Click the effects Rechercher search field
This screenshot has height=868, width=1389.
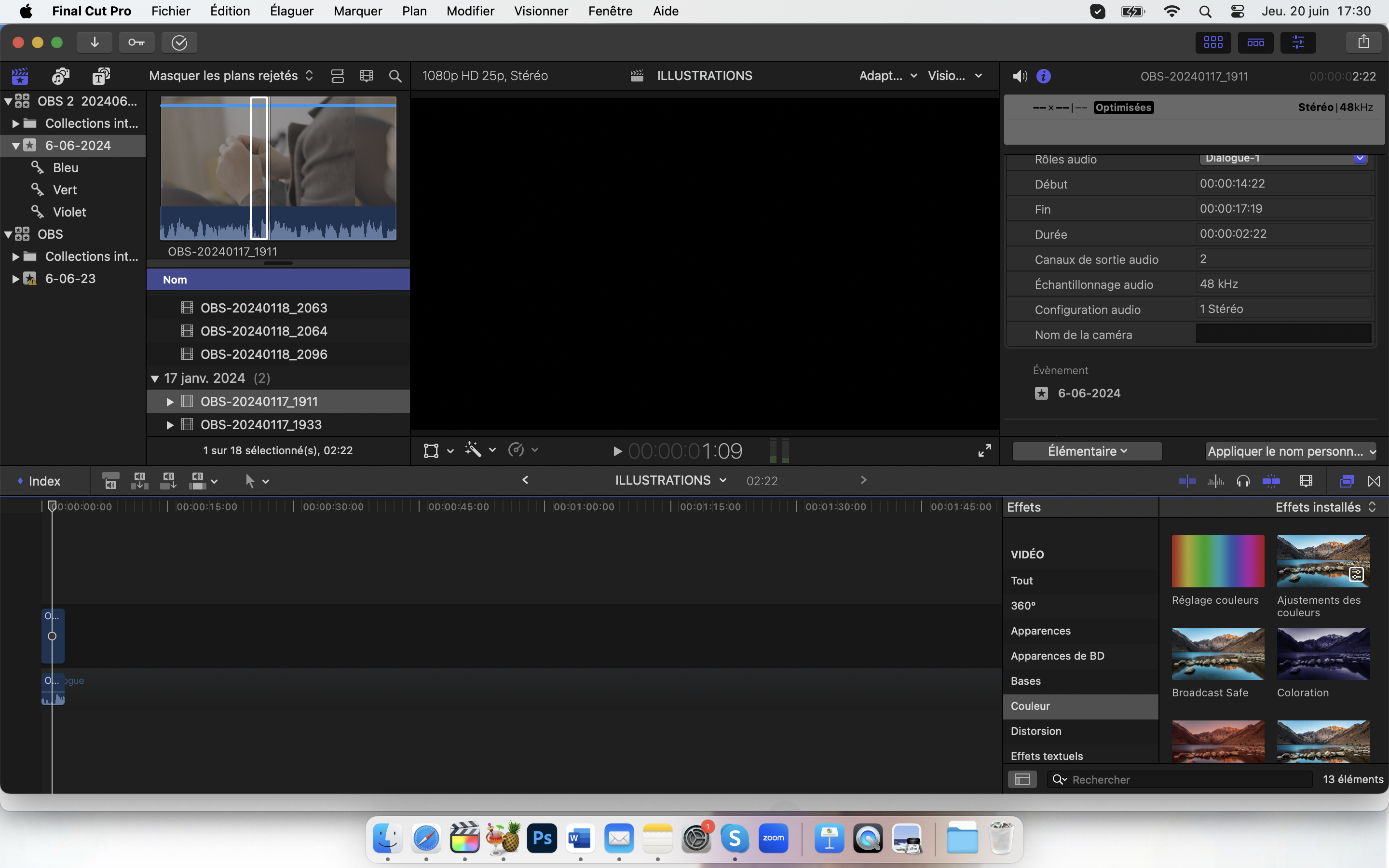coord(1180,779)
